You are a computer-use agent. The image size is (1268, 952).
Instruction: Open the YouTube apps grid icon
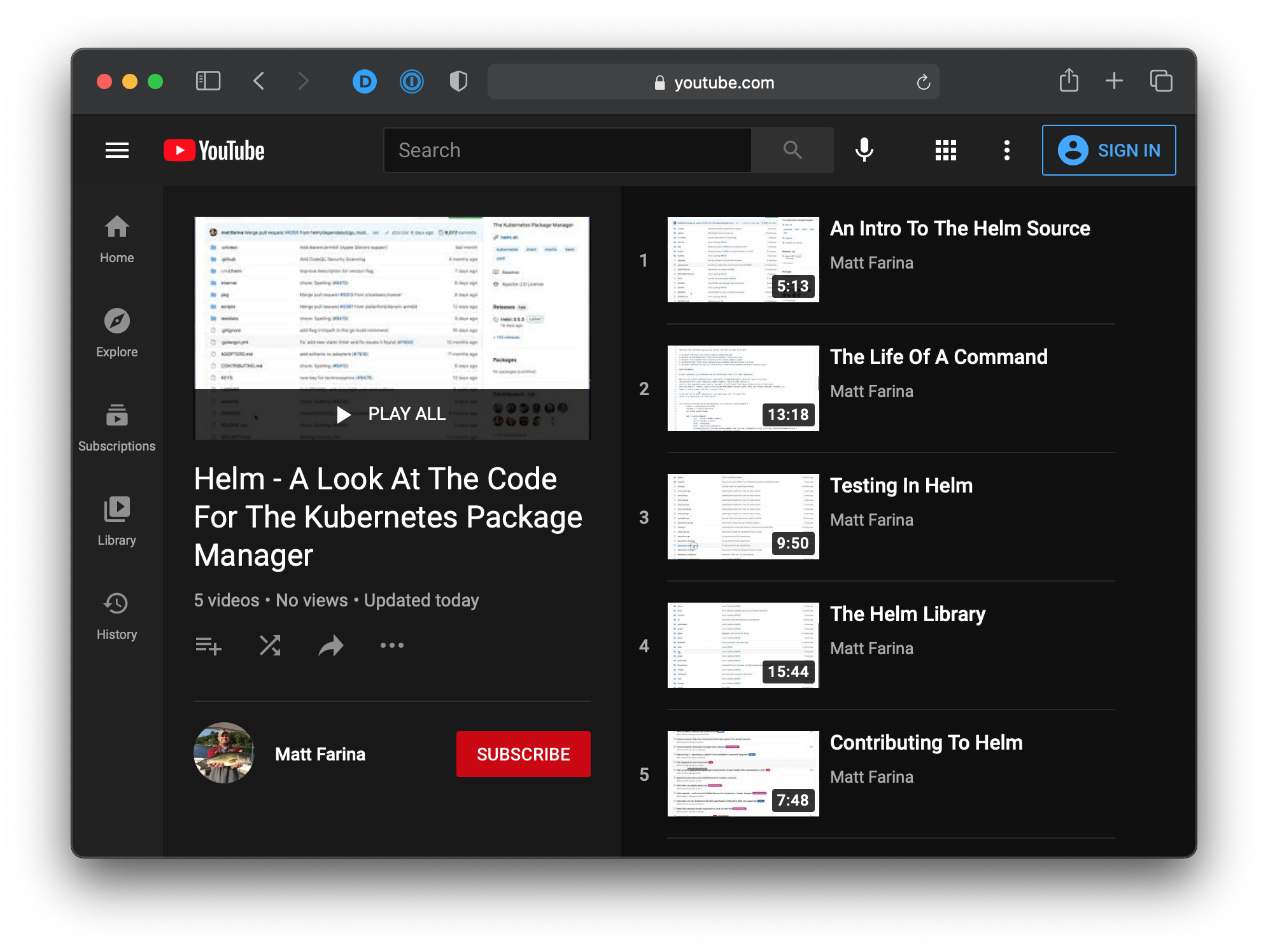(946, 150)
